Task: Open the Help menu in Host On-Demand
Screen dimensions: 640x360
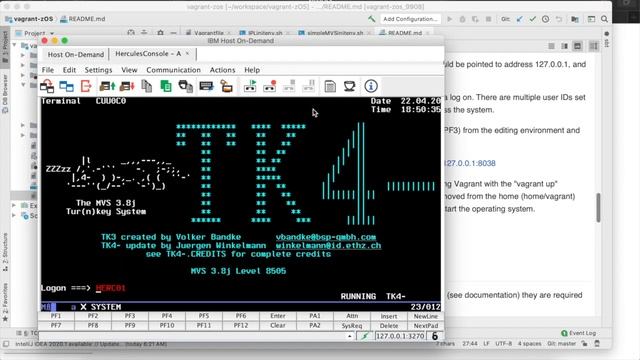Action: click(x=252, y=70)
